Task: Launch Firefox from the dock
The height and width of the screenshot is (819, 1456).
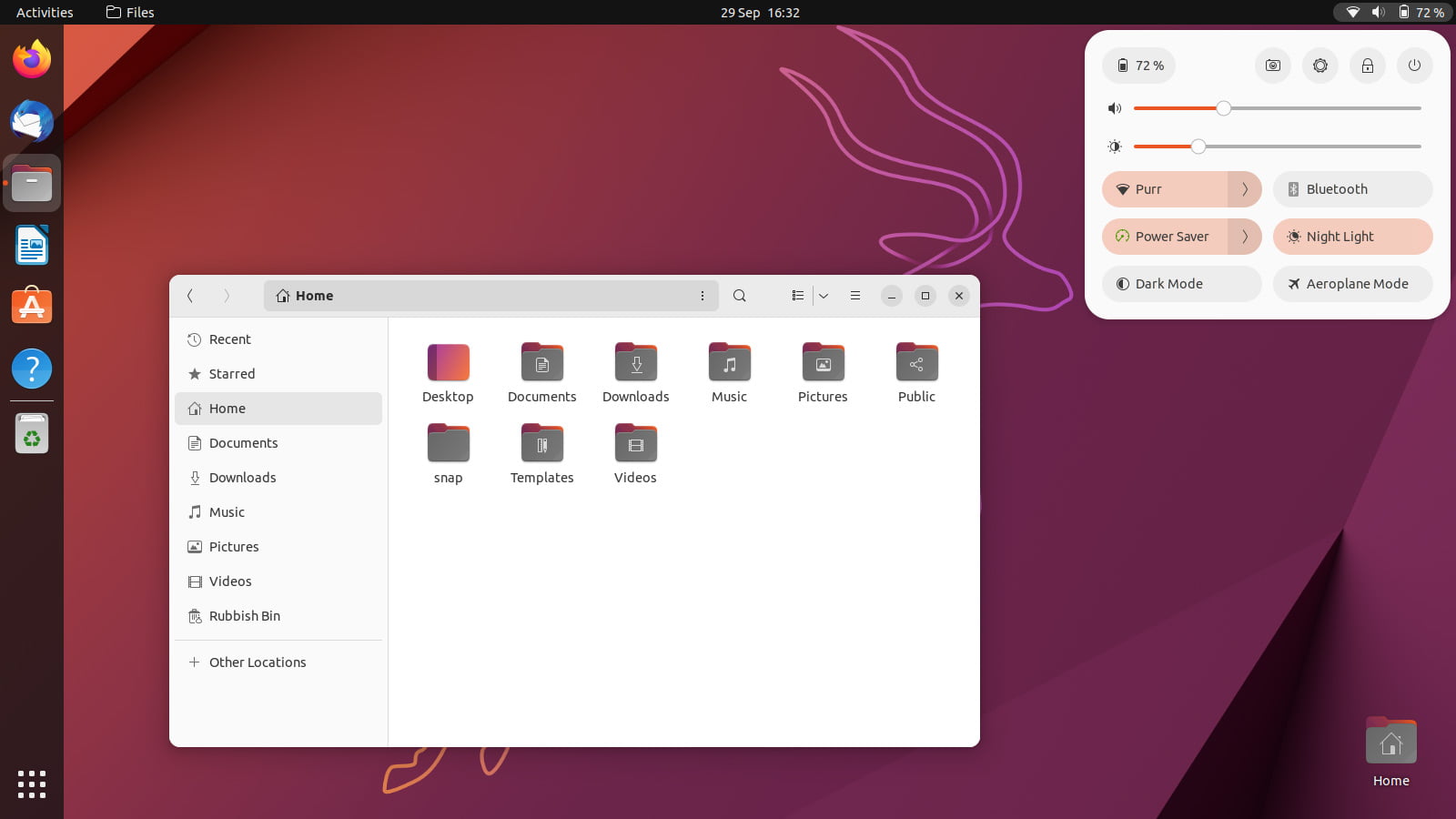Action: tap(32, 57)
